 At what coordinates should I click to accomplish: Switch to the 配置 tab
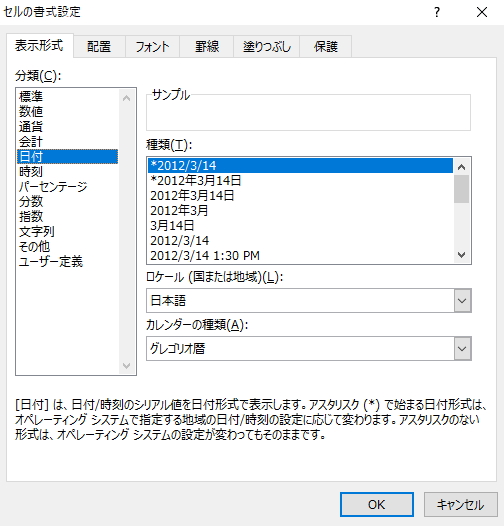[x=99, y=46]
